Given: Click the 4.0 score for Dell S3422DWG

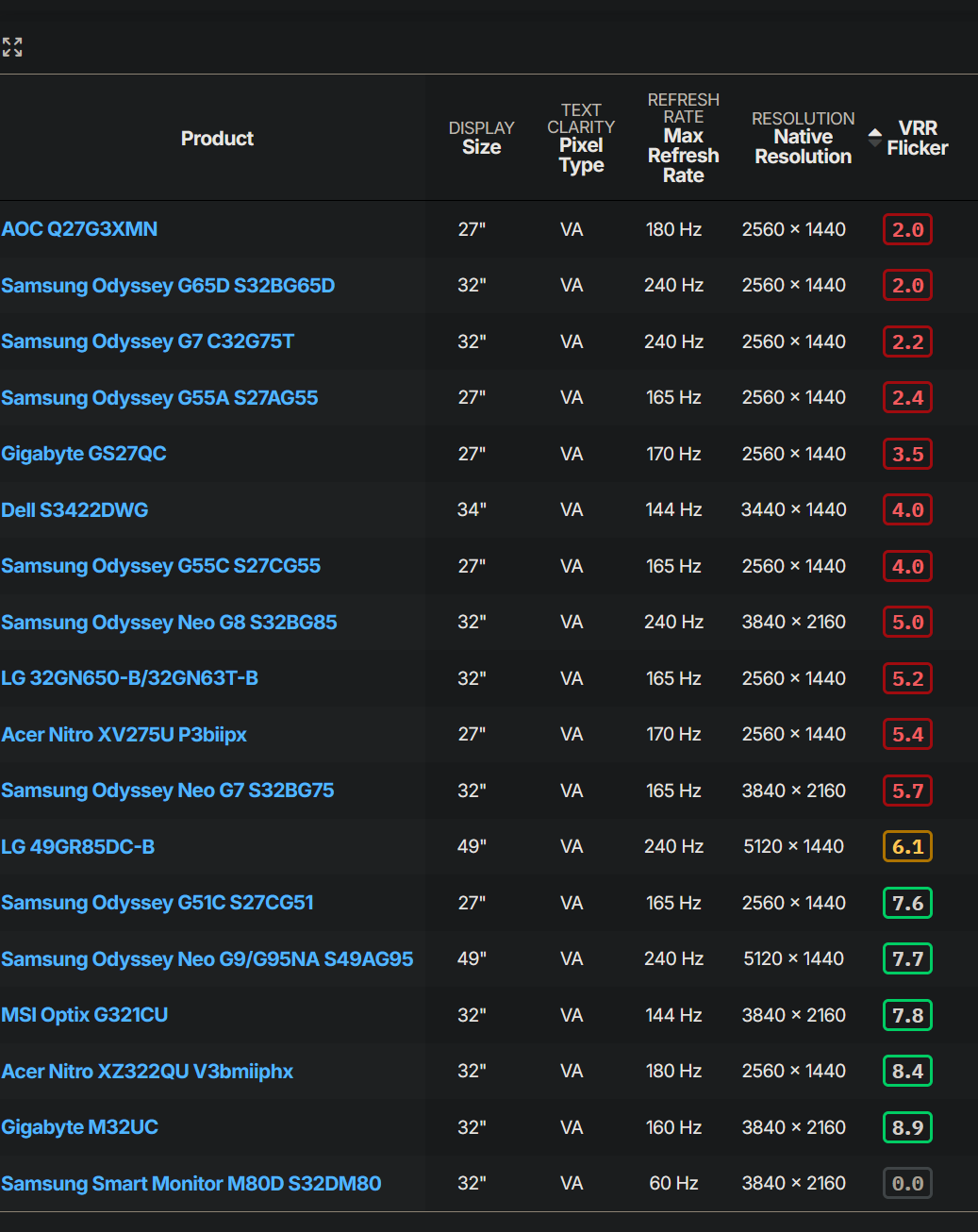Looking at the screenshot, I should pyautogui.click(x=907, y=510).
